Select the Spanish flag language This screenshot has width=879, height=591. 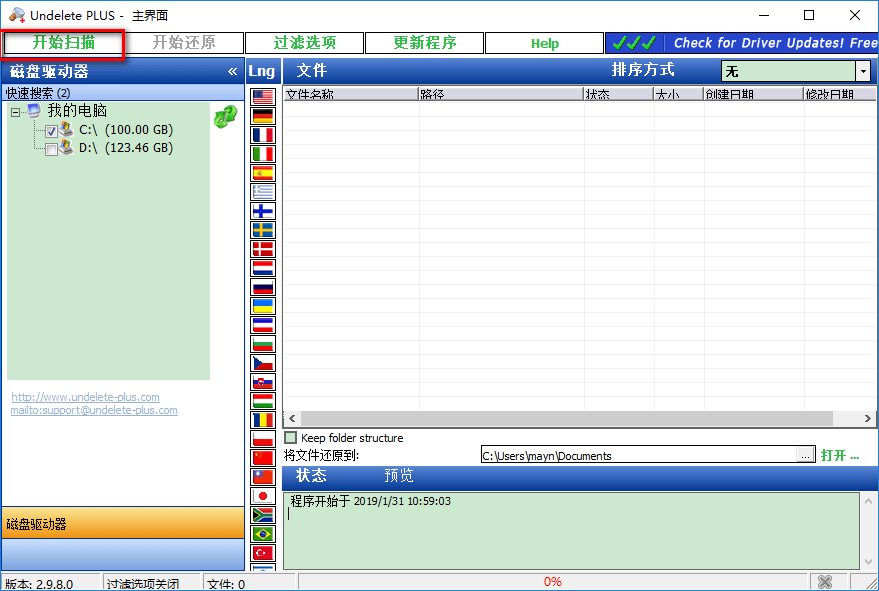(263, 173)
